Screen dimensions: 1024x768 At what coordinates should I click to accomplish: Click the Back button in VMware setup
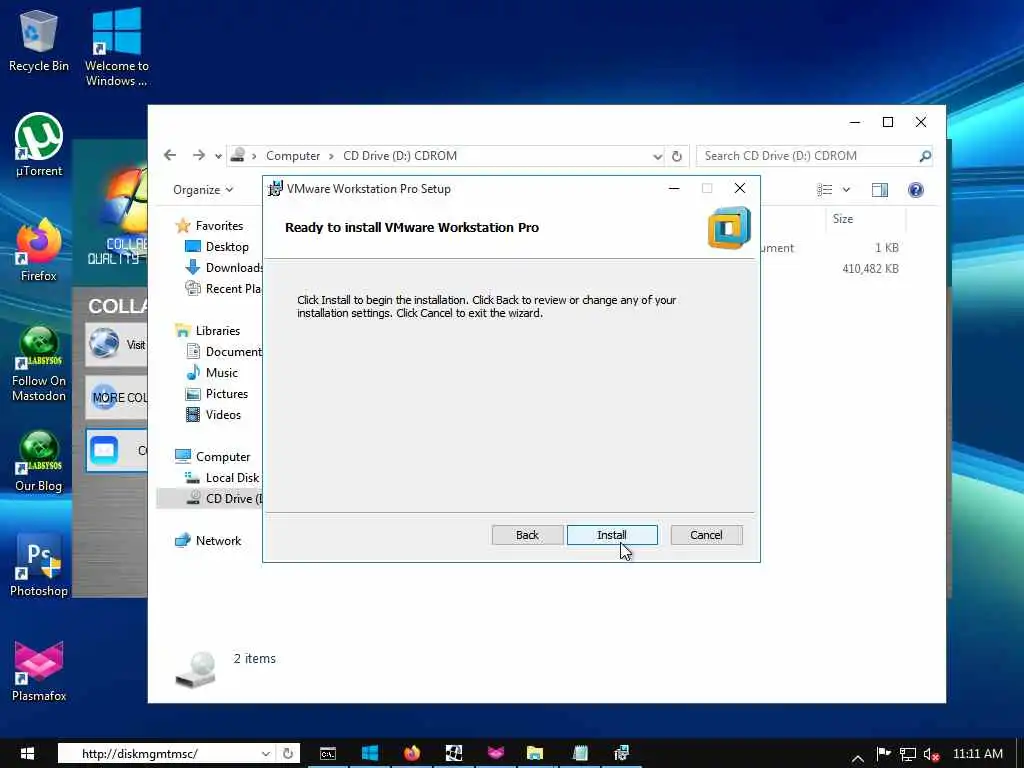527,535
